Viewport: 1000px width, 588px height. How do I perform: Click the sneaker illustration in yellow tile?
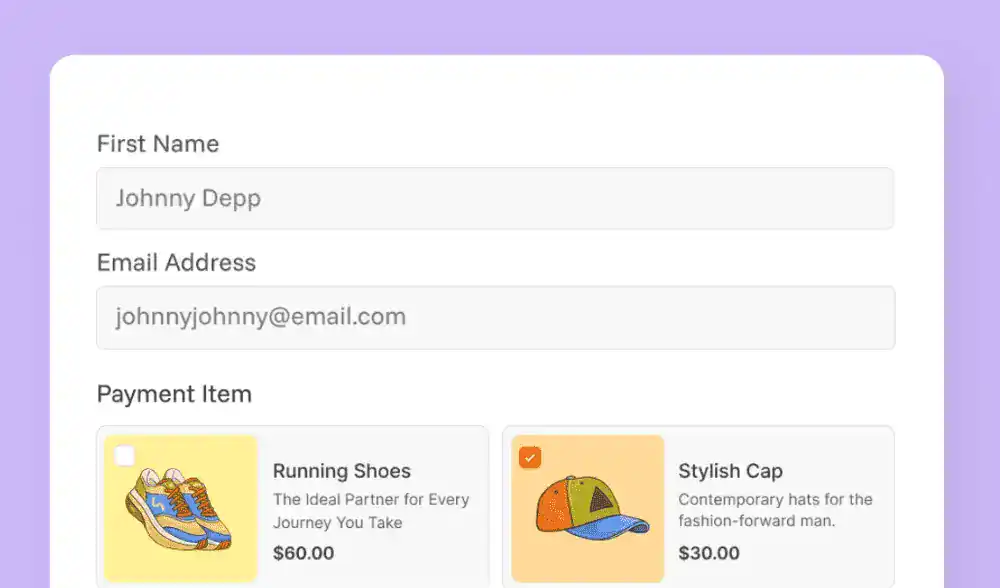coord(181,510)
